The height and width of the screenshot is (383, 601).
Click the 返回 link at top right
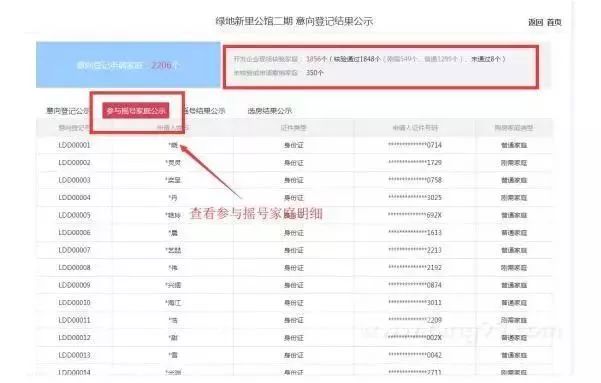coord(535,23)
